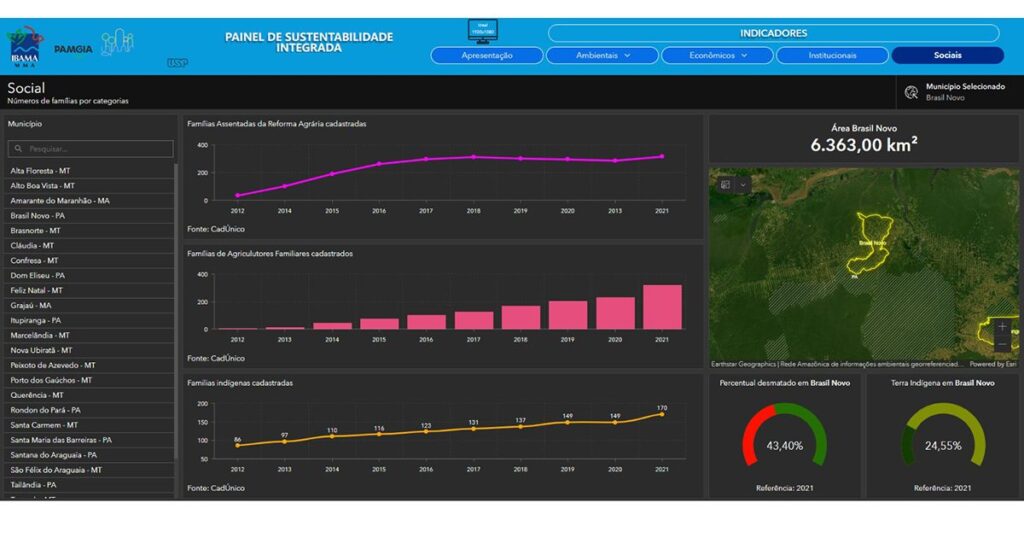This screenshot has width=1024, height=538.
Task: Open the Apresentação tab
Action: 487,55
